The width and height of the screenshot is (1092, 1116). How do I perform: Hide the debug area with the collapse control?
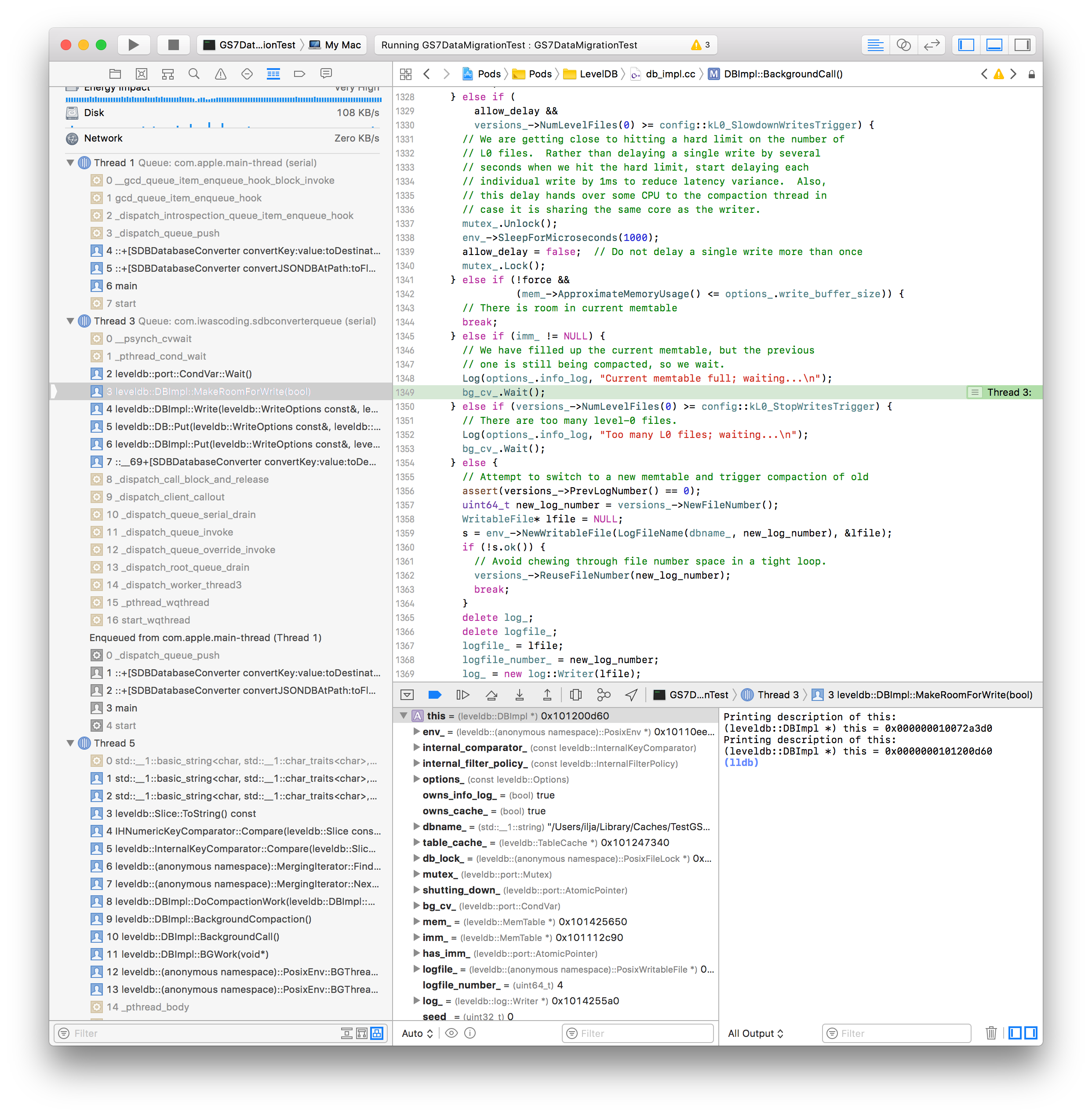(x=407, y=694)
